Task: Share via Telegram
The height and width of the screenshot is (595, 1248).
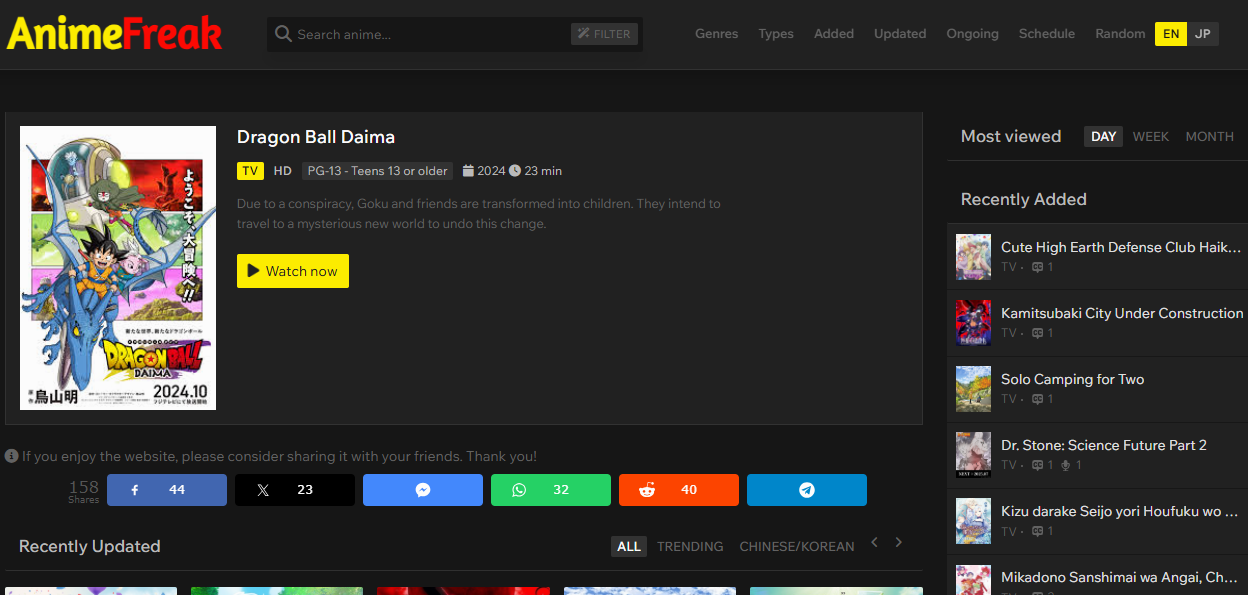Action: tap(807, 490)
